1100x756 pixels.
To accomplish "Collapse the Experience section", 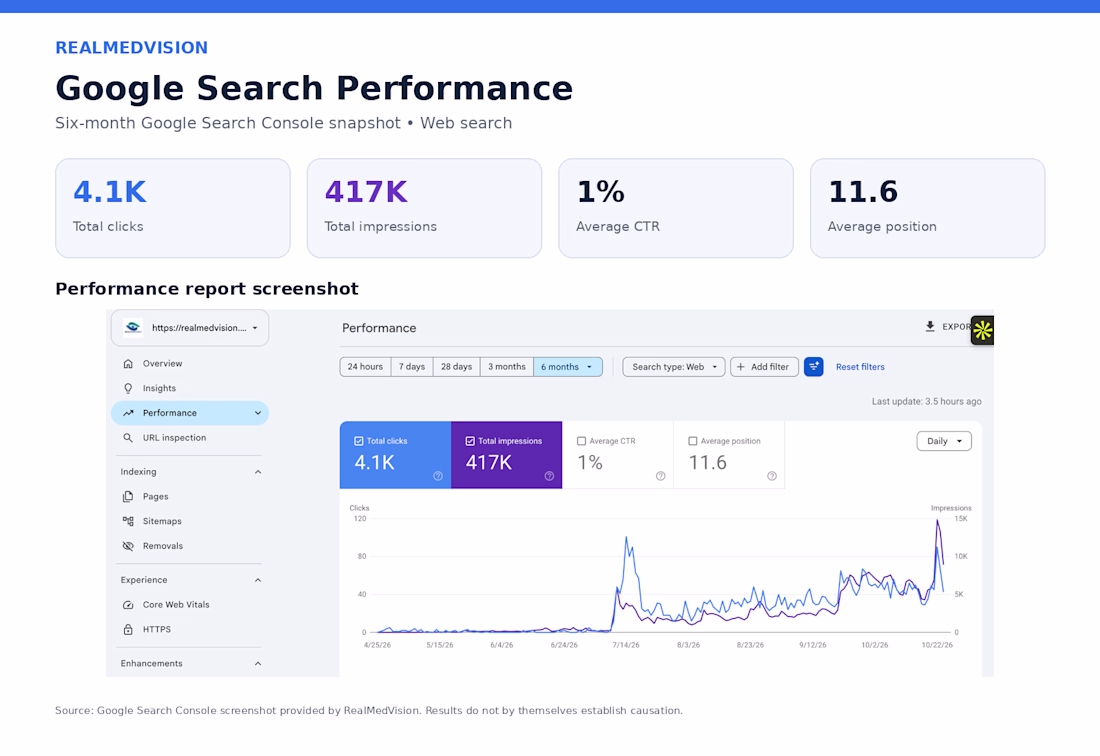I will tap(257, 580).
